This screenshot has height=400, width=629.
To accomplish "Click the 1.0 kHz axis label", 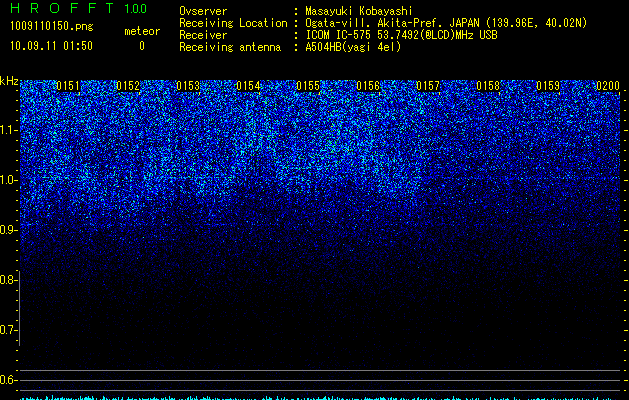I will point(8,180).
